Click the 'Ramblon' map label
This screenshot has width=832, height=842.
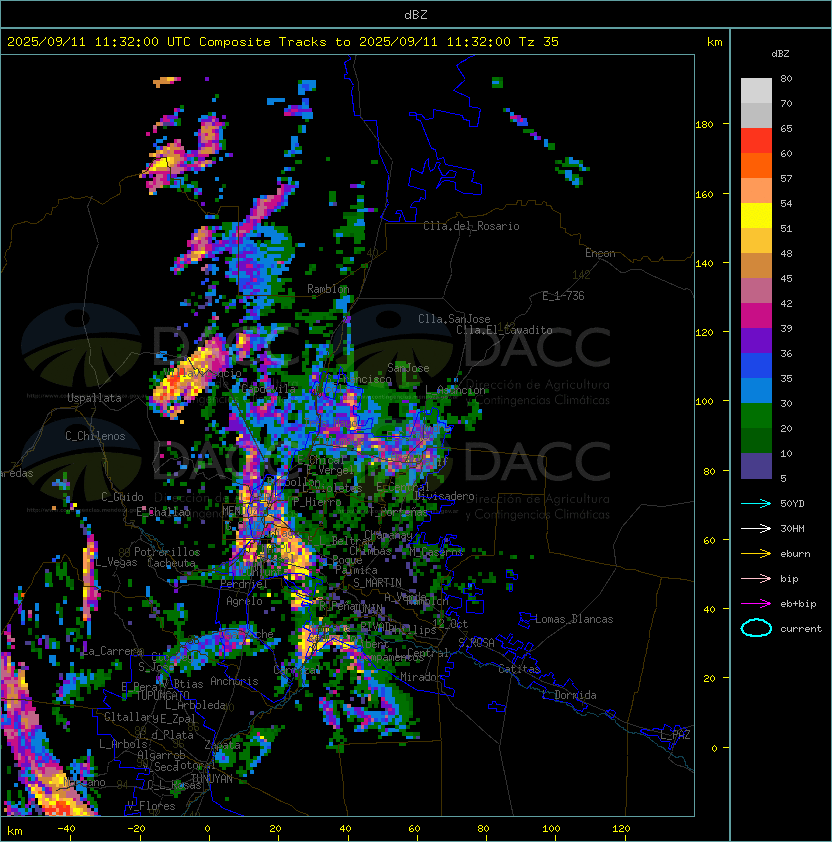click(x=328, y=289)
